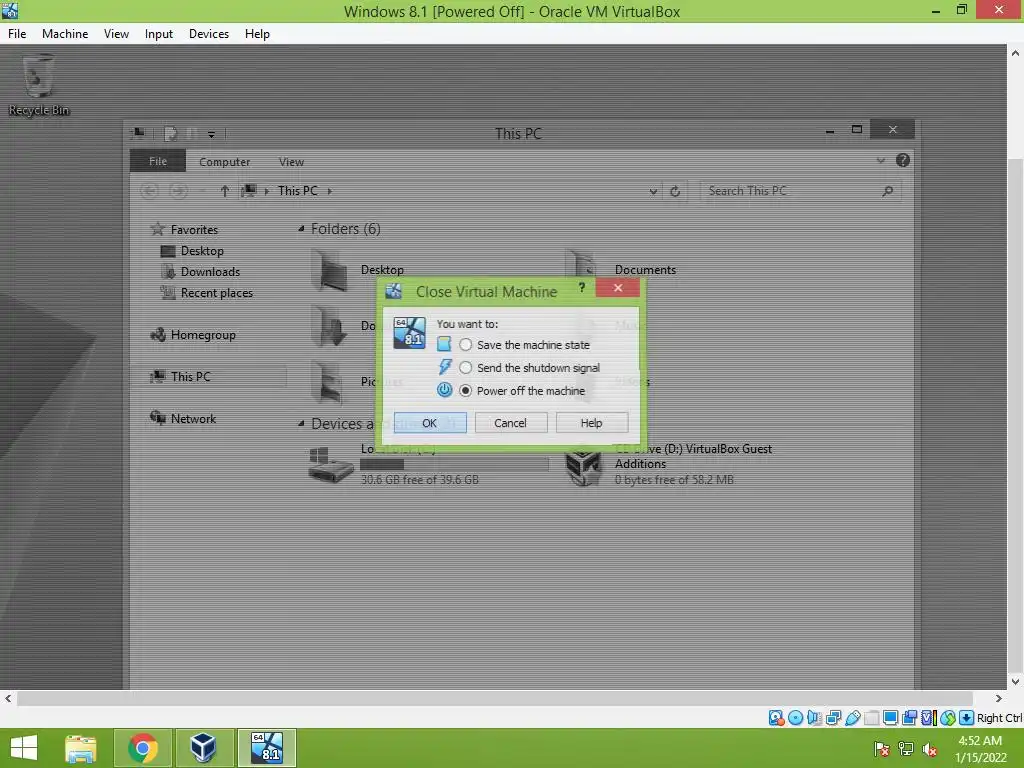
Task: Open the Machine menu
Action: [x=65, y=33]
